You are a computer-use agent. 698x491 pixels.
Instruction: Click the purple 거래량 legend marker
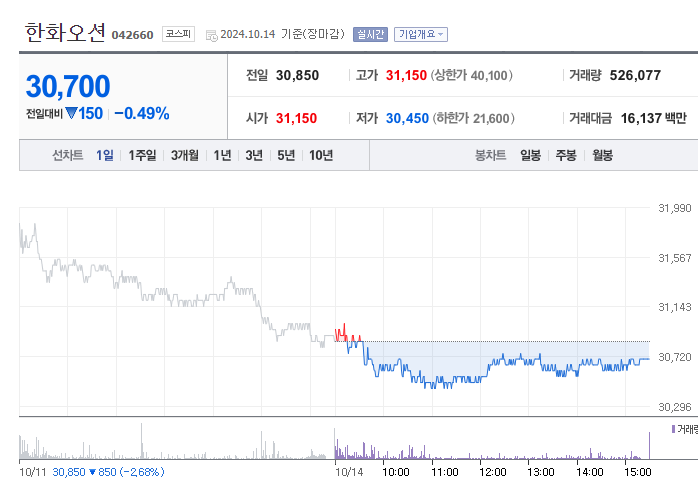click(673, 429)
